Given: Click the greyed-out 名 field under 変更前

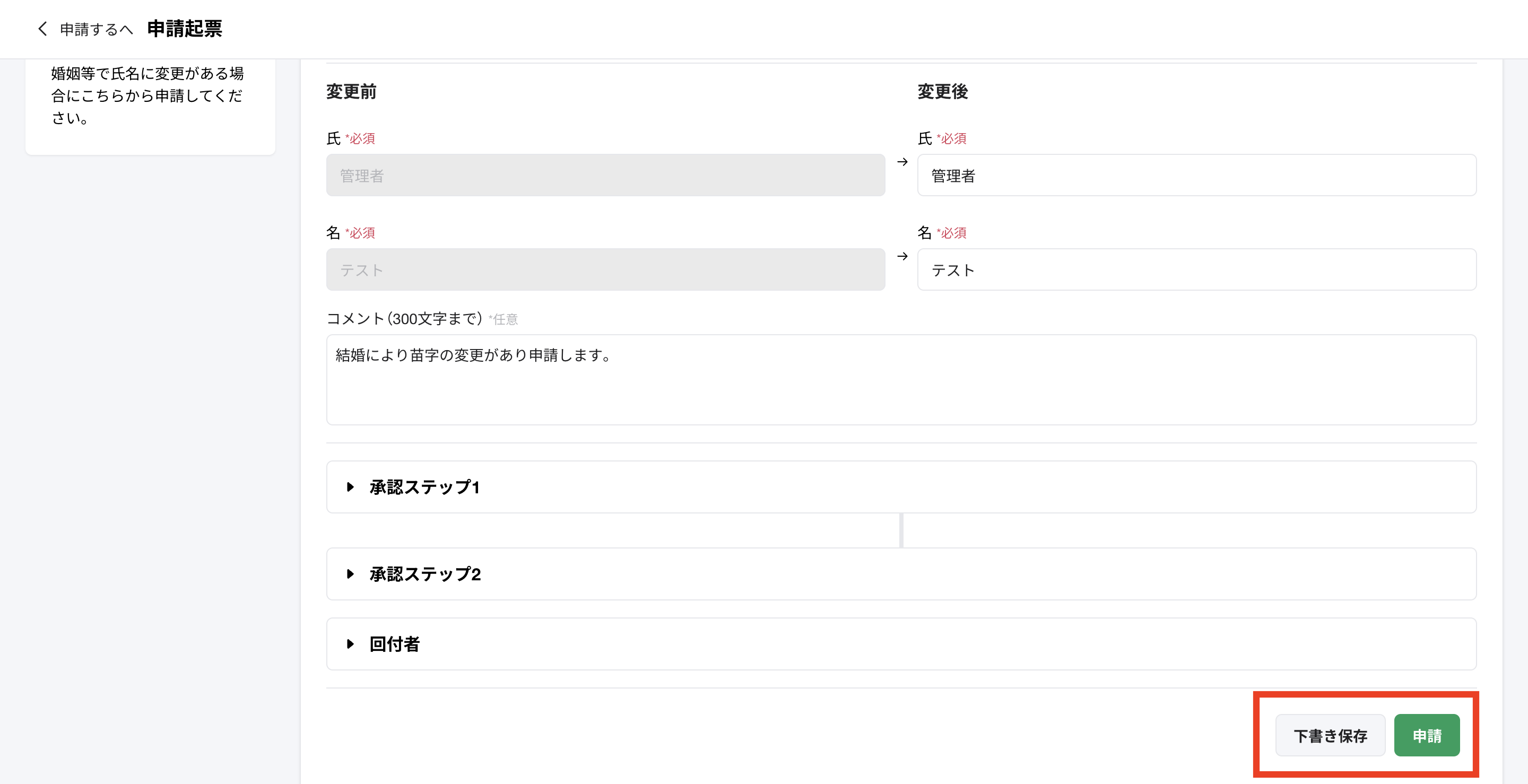Looking at the screenshot, I should 605,270.
